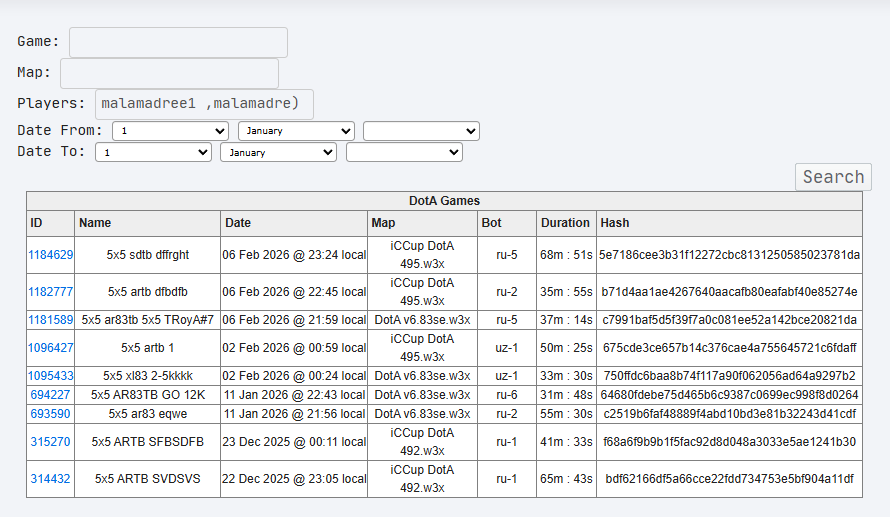This screenshot has height=517, width=890.
Task: Select game name 5x5 AR83TB GO 12K
Action: 148,395
